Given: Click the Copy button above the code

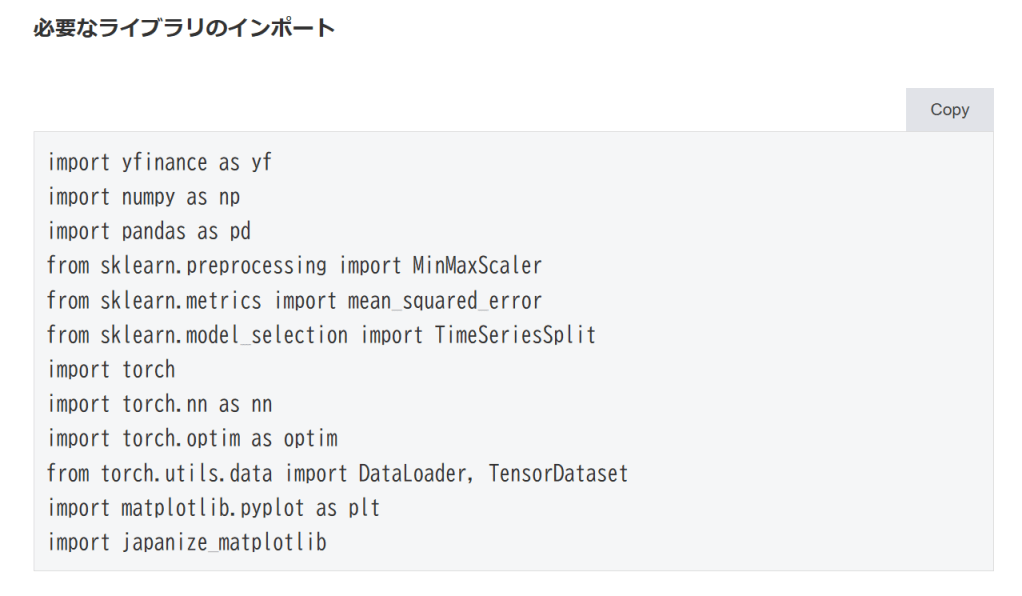Looking at the screenshot, I should click(949, 110).
